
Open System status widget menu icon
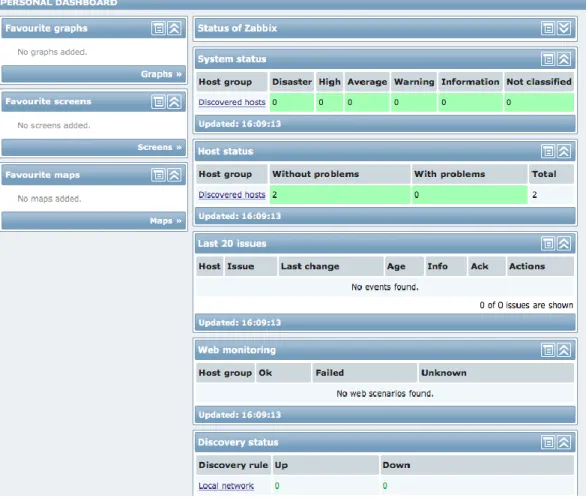[x=548, y=59]
